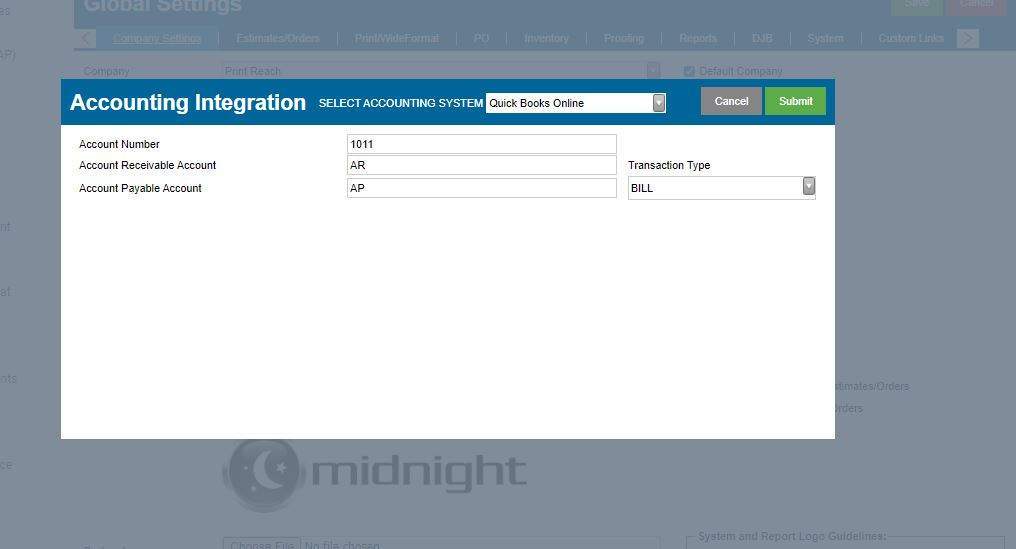Select the DJB tab in Global Settings
This screenshot has width=1016, height=549.
(x=762, y=38)
